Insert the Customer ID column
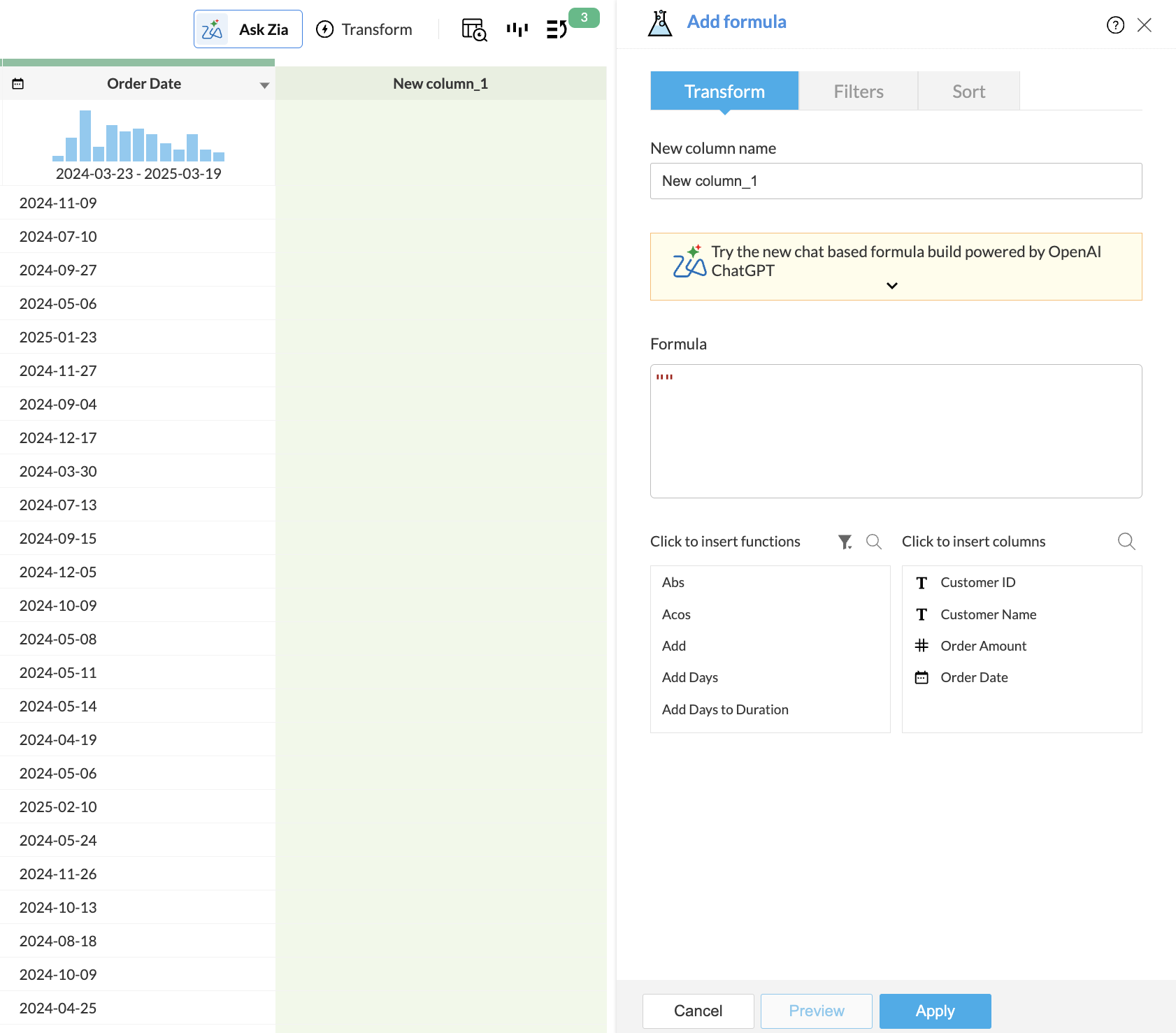This screenshot has height=1033, width=1176. coord(978,582)
